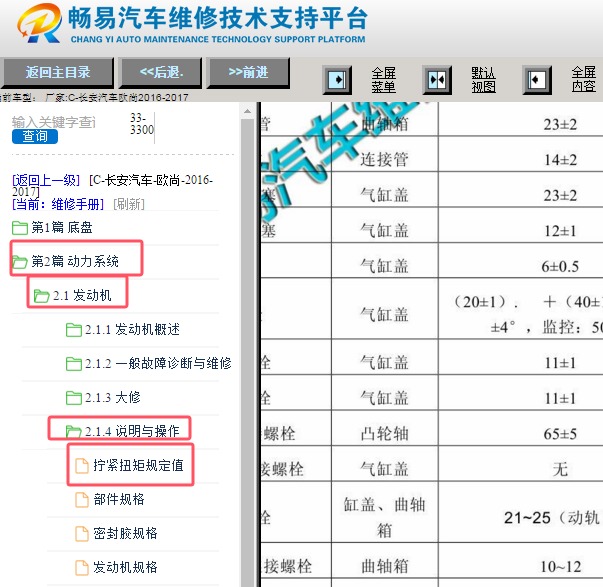
Task: Click the 33-3300 text beside search
Action: coord(142,123)
